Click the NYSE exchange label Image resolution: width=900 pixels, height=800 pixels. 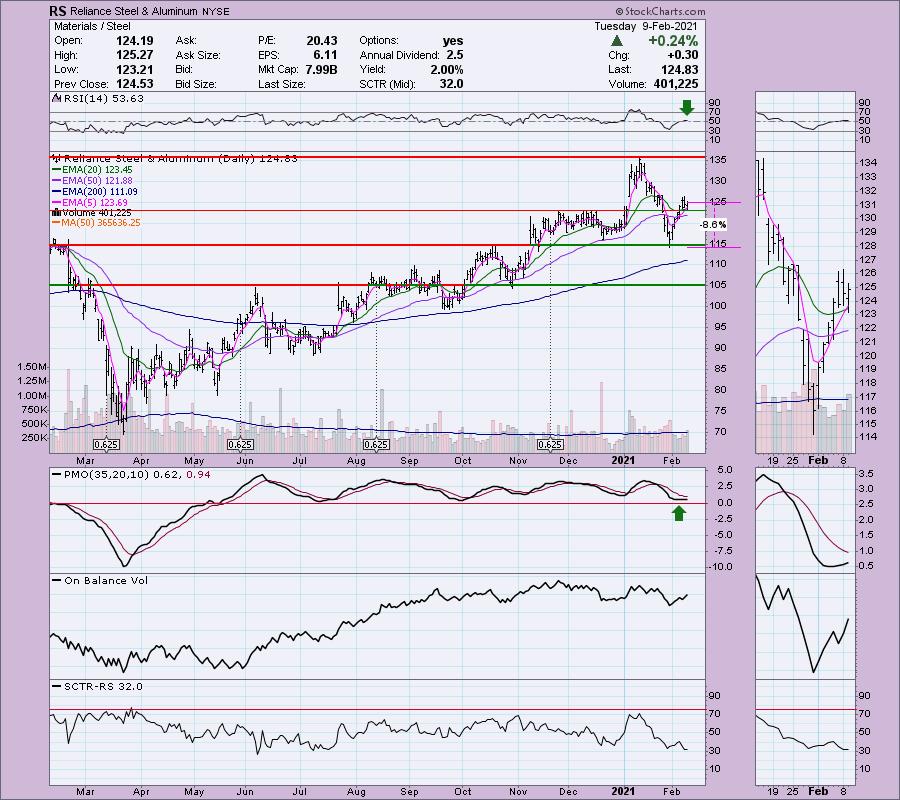click(x=215, y=11)
